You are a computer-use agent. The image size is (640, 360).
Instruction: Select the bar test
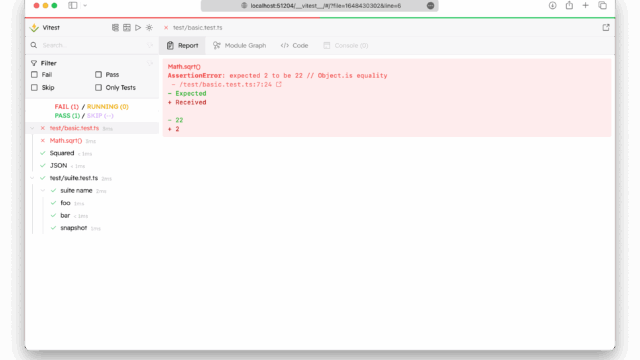(92, 216)
